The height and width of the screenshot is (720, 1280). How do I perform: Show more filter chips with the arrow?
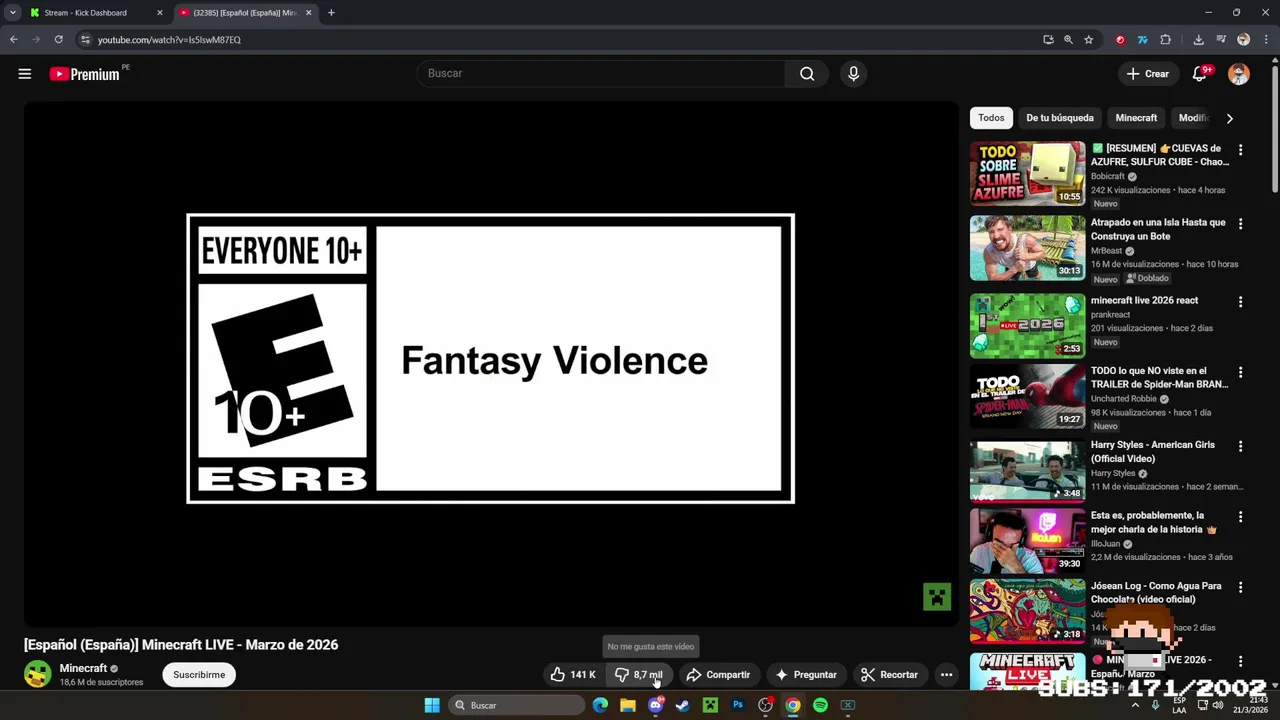click(1229, 118)
